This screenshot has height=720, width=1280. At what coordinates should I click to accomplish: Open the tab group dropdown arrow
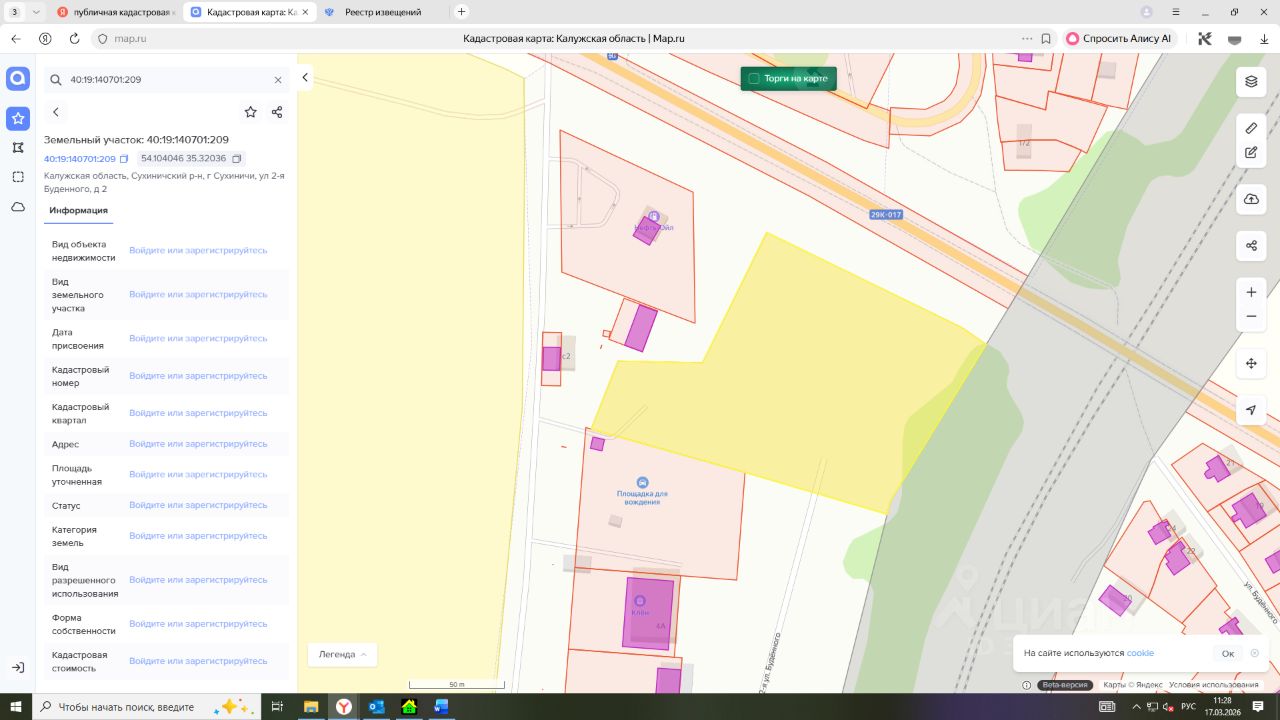[x=36, y=12]
